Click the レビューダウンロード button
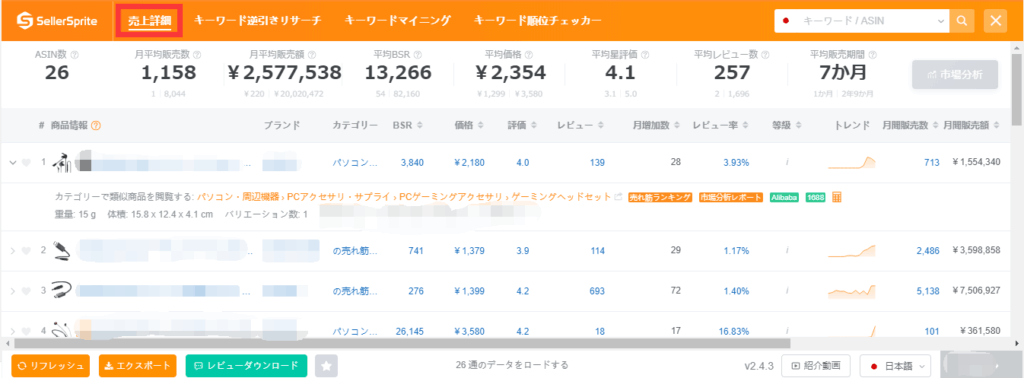The height and width of the screenshot is (378, 1024). pyautogui.click(x=246, y=366)
